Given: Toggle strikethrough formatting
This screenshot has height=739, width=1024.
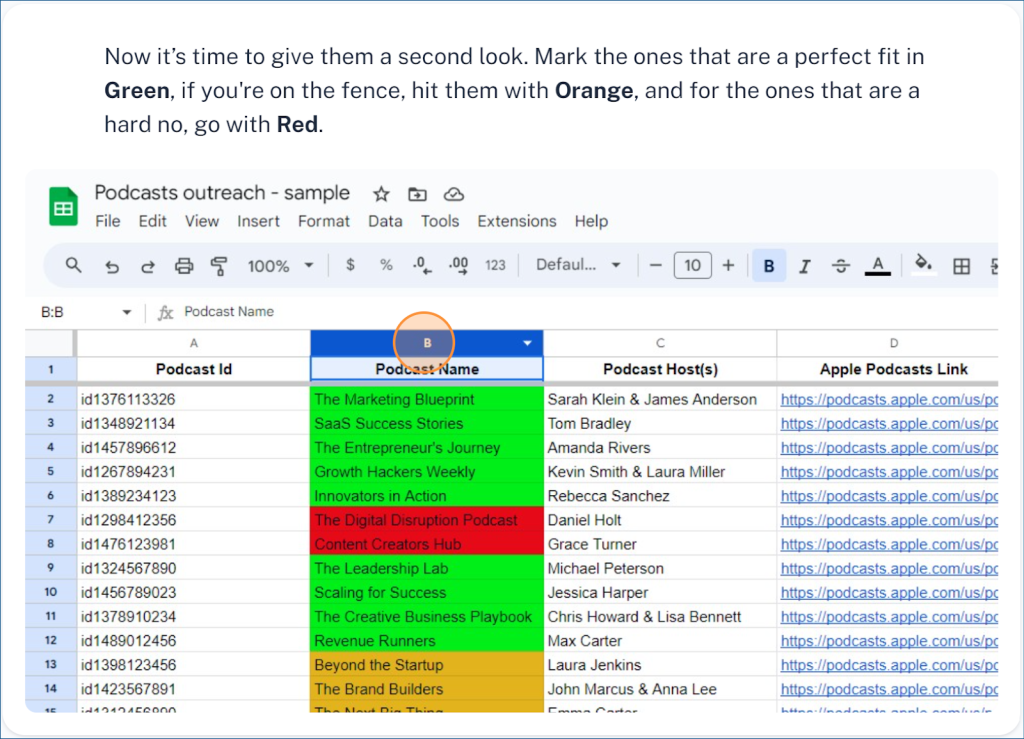Looking at the screenshot, I should tap(840, 266).
